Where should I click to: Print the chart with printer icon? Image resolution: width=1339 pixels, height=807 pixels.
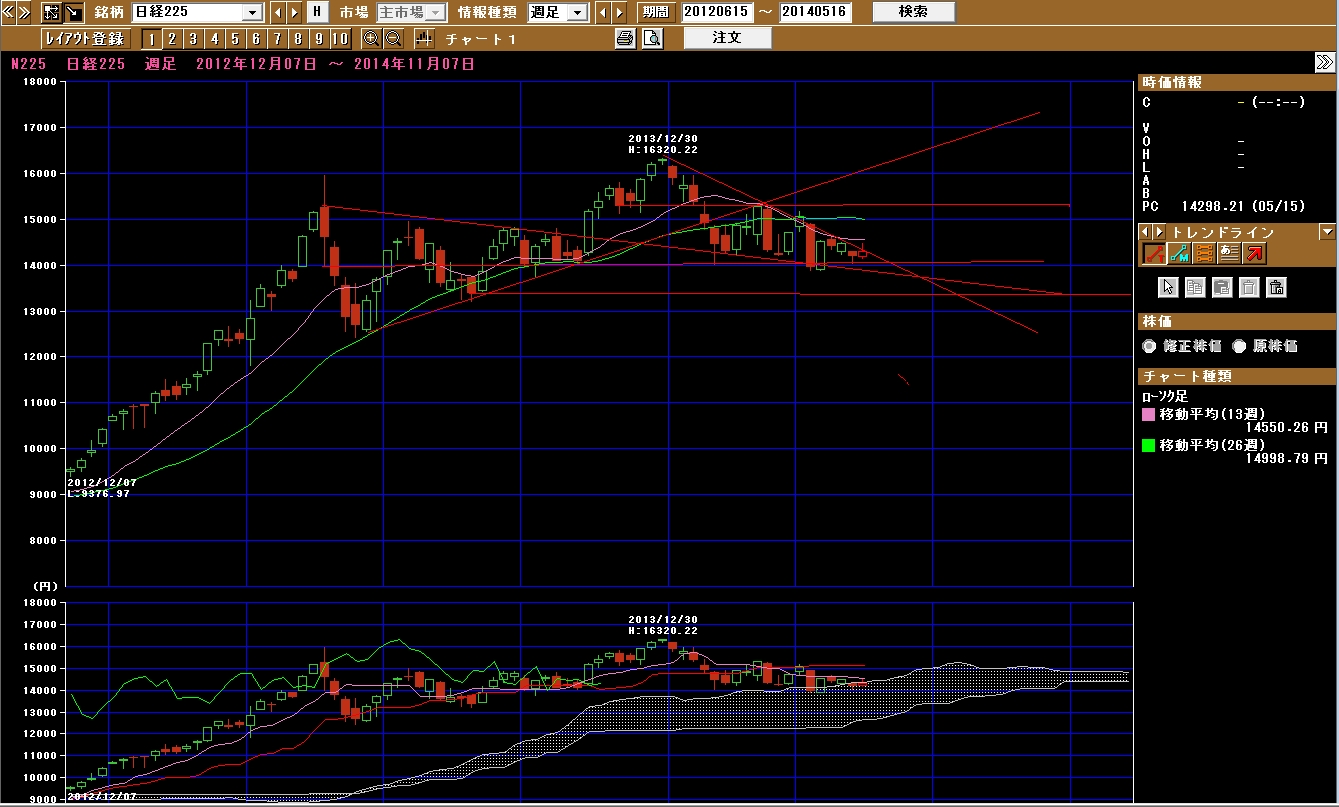[x=625, y=38]
